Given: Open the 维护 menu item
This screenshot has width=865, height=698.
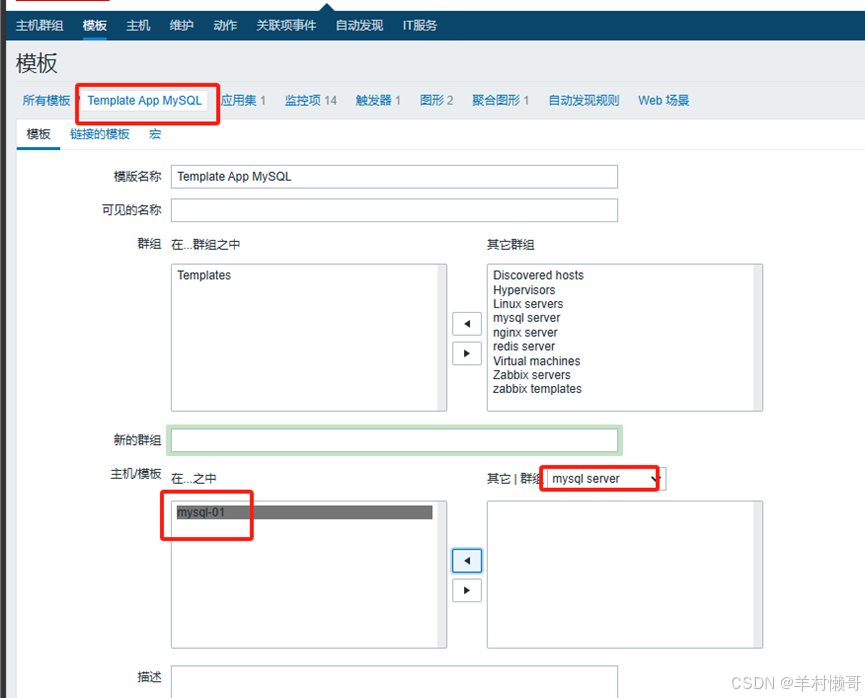Looking at the screenshot, I should click(181, 25).
